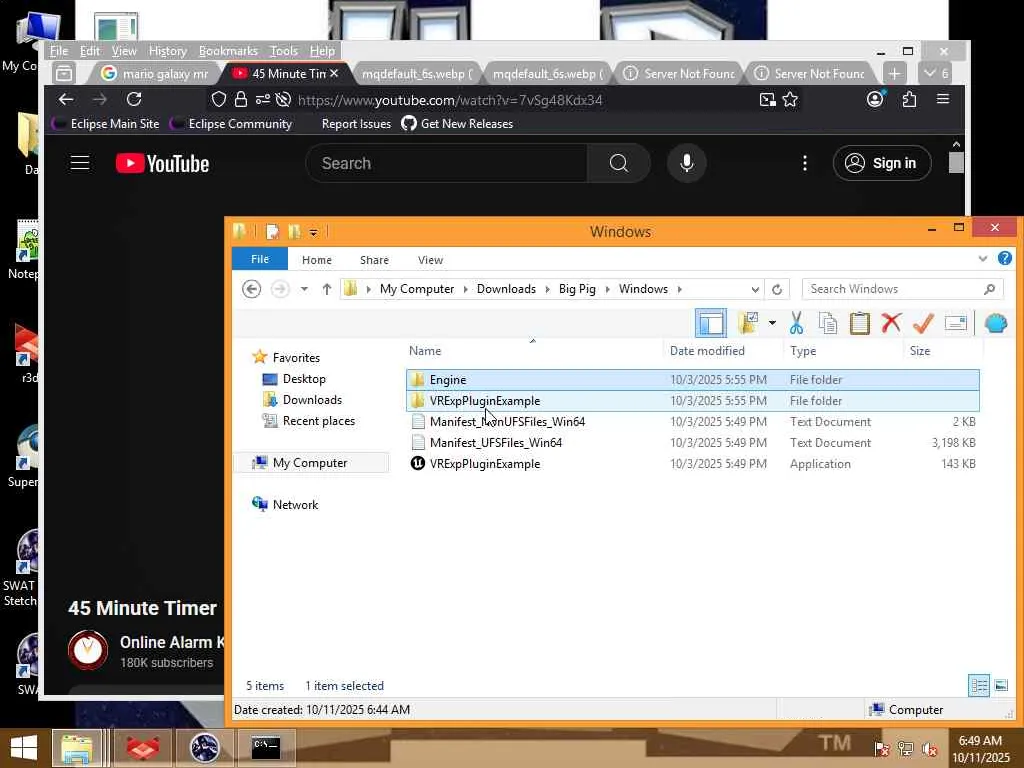
Task: Open the browser hamburger application menu
Action: click(x=942, y=99)
